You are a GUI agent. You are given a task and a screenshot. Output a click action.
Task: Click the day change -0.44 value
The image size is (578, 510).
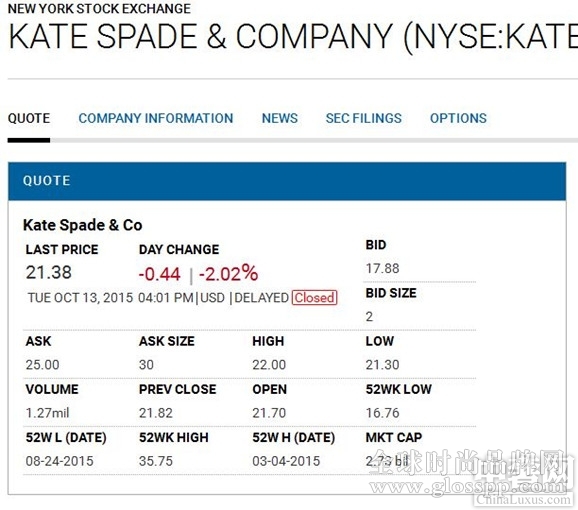[160, 274]
